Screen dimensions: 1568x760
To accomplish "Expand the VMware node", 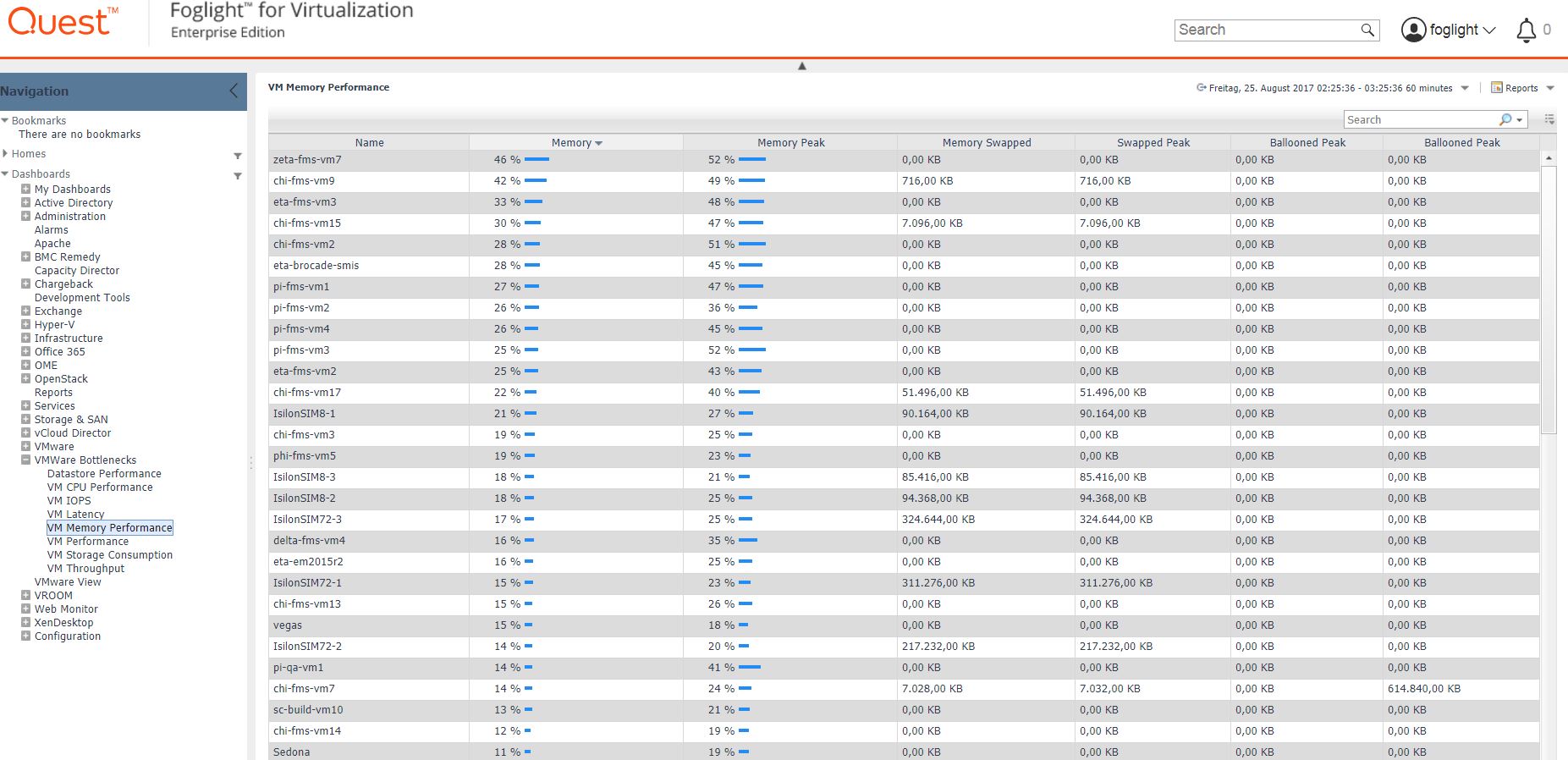I will [25, 446].
